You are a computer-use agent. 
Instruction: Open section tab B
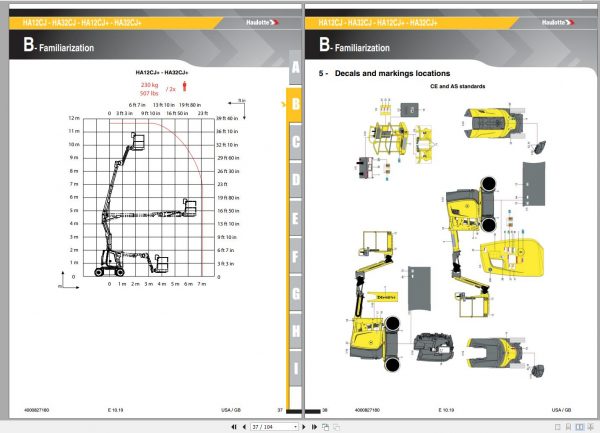coord(295,104)
